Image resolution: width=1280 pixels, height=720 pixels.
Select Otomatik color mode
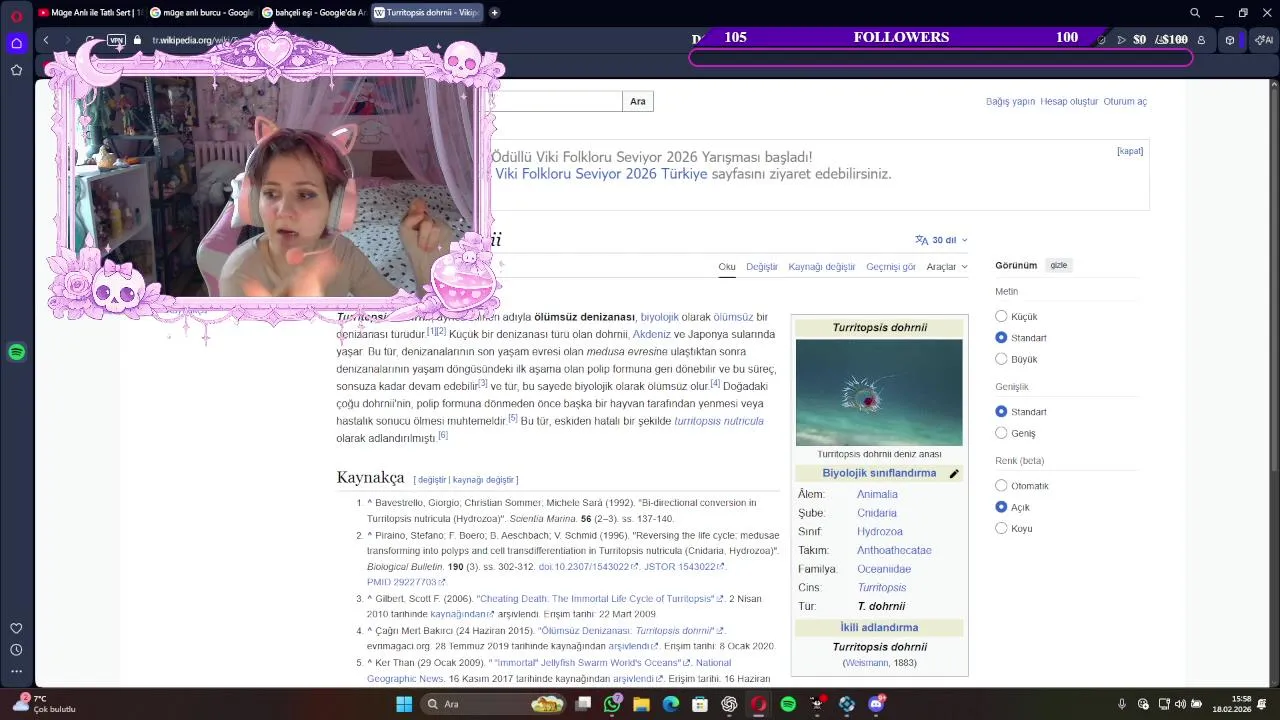tap(1001, 486)
